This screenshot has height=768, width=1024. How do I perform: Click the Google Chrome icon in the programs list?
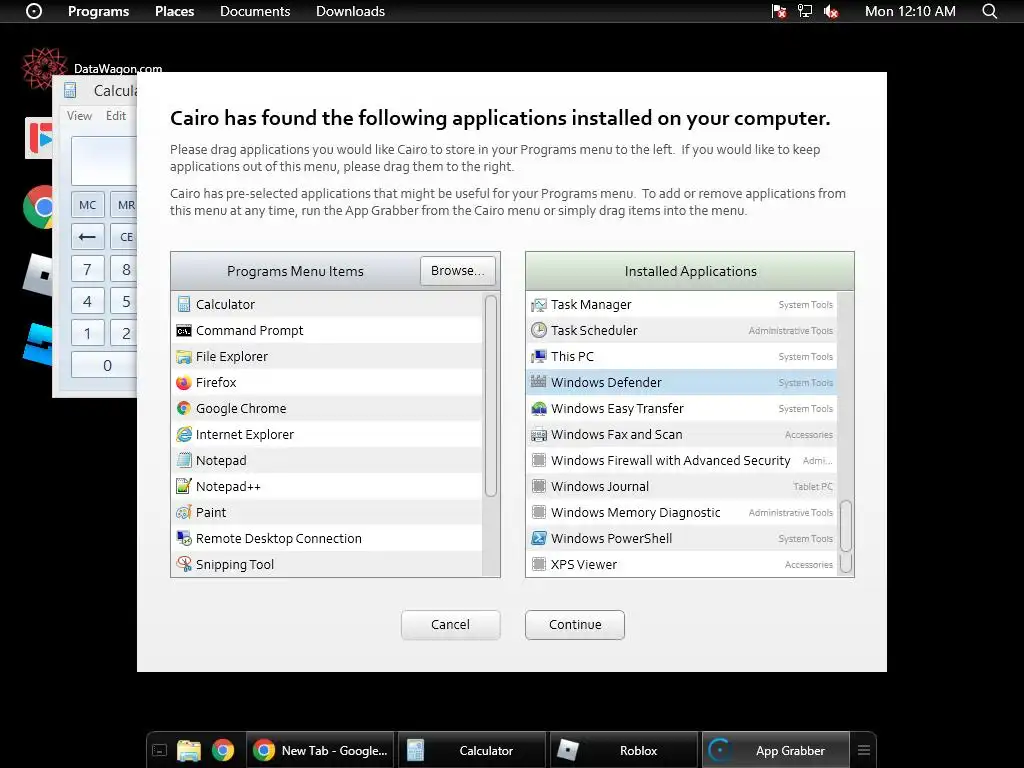pos(184,408)
